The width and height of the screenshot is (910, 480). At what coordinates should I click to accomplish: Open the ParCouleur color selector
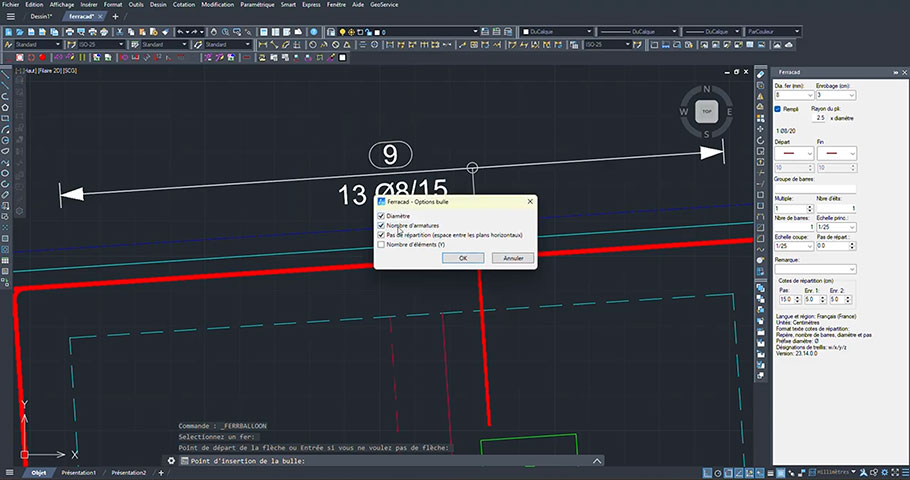(772, 32)
